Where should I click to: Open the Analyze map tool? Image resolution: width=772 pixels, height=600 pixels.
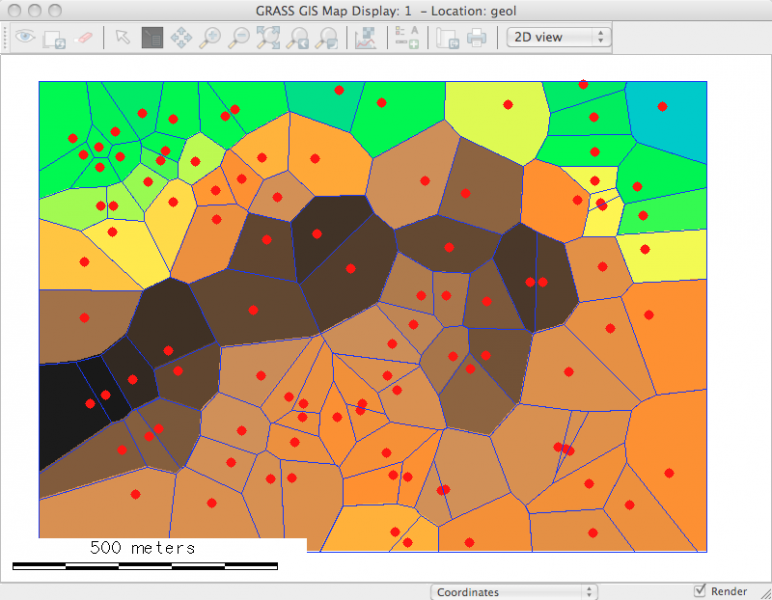coord(366,37)
